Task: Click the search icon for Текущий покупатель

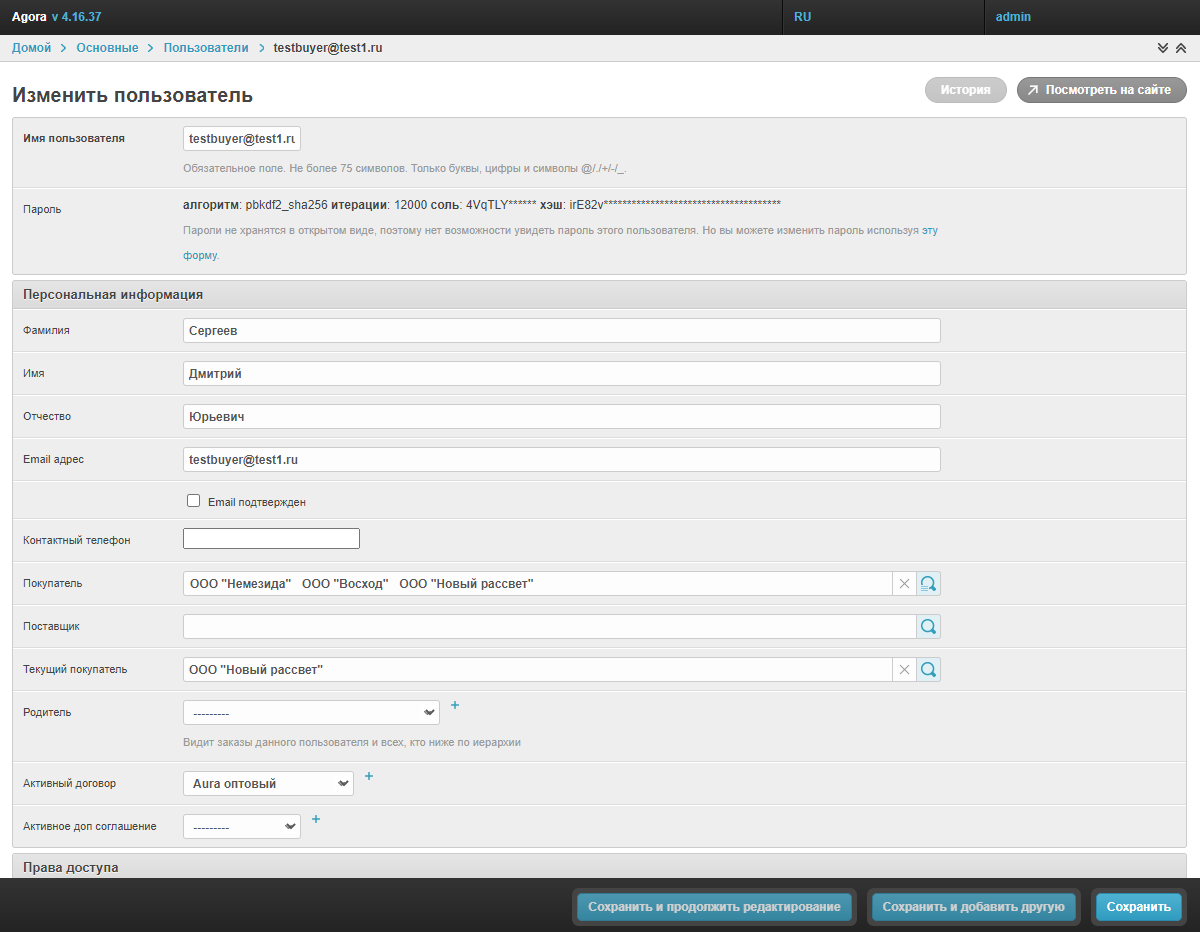Action: point(928,670)
